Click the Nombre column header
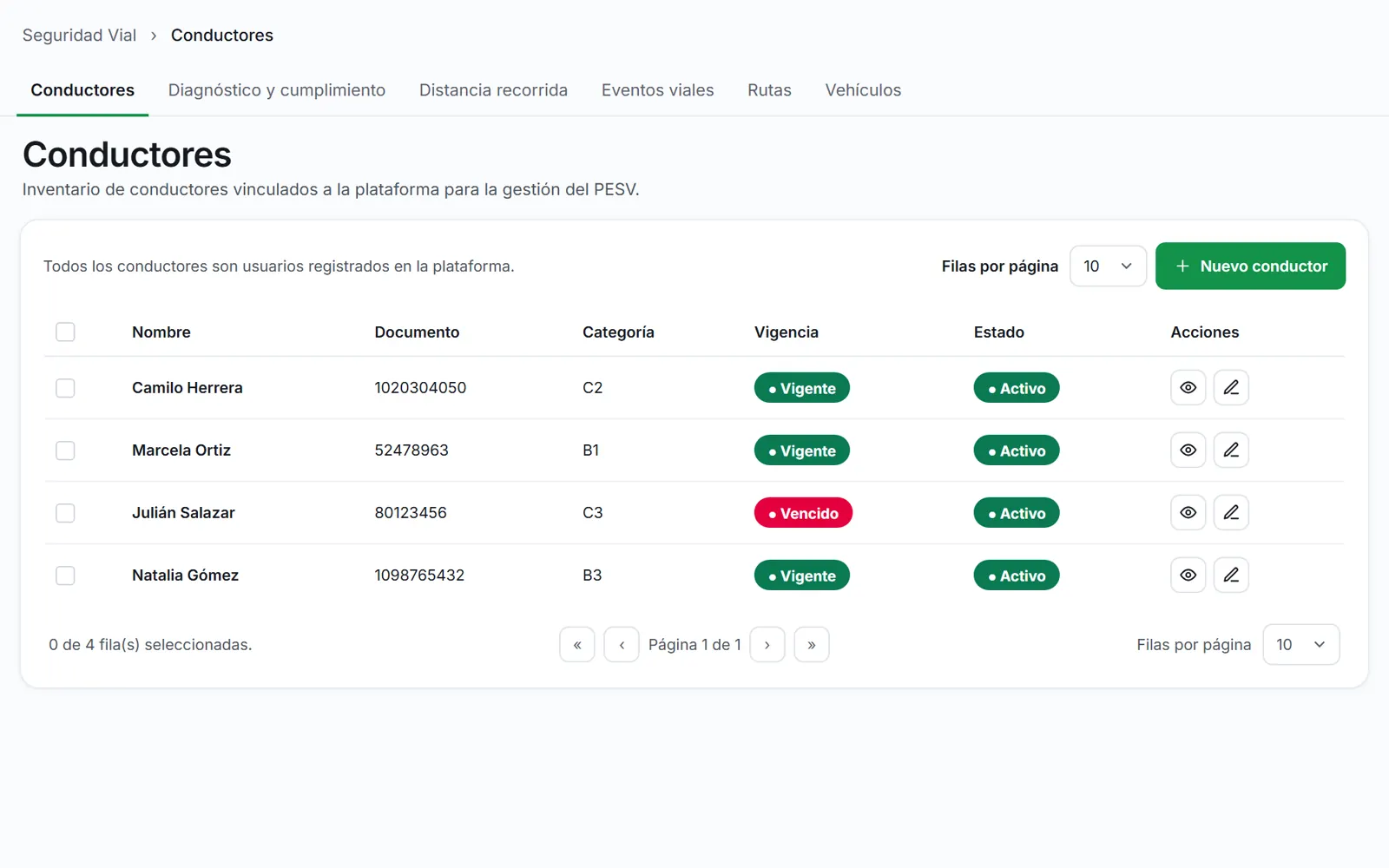Image resolution: width=1389 pixels, height=868 pixels. [161, 332]
